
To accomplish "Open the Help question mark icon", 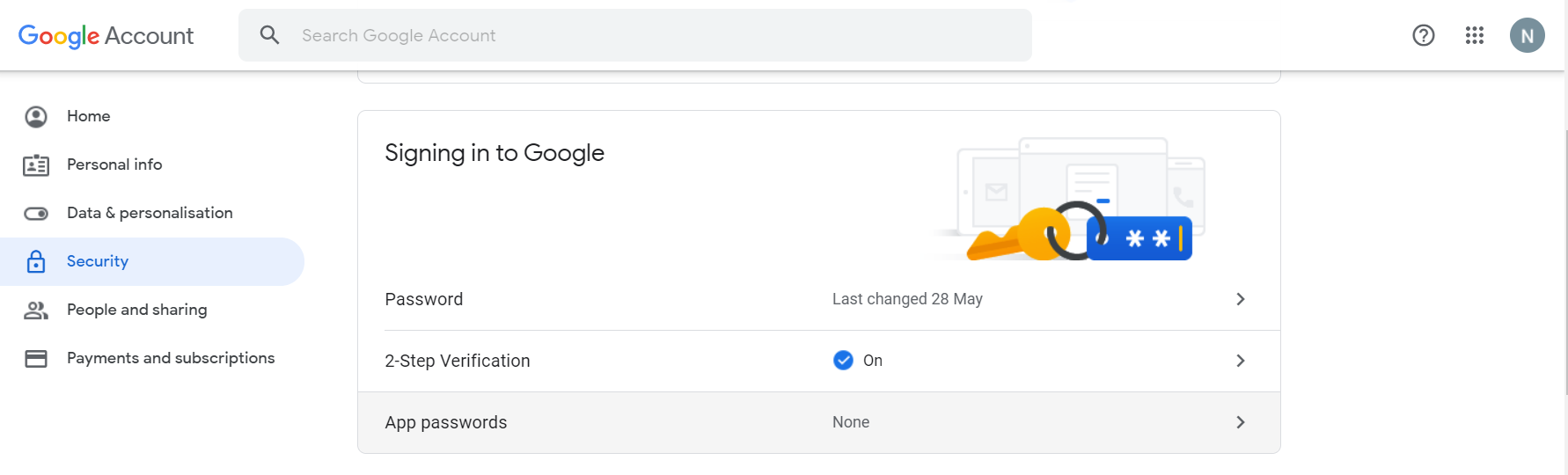I will (x=1423, y=35).
